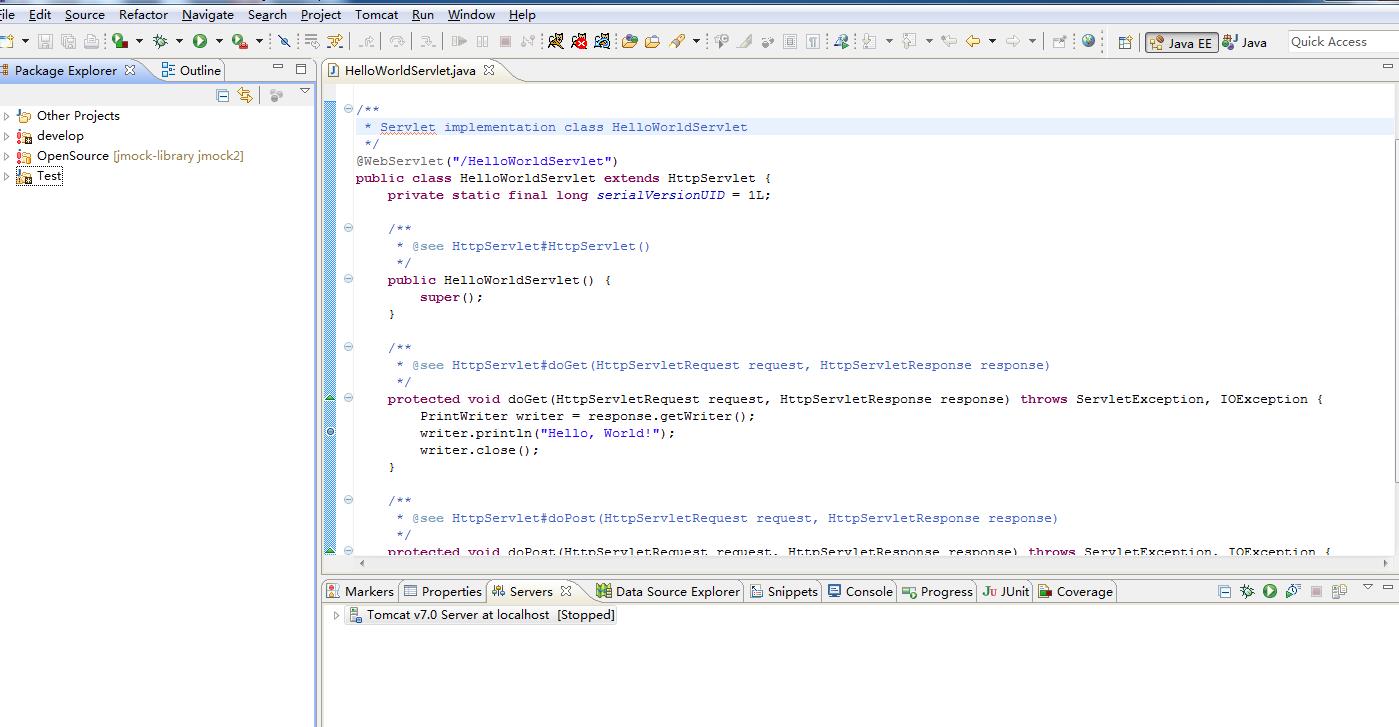Open the Tomcat menu
Image resolution: width=1399 pixels, height=727 pixels.
tap(377, 14)
